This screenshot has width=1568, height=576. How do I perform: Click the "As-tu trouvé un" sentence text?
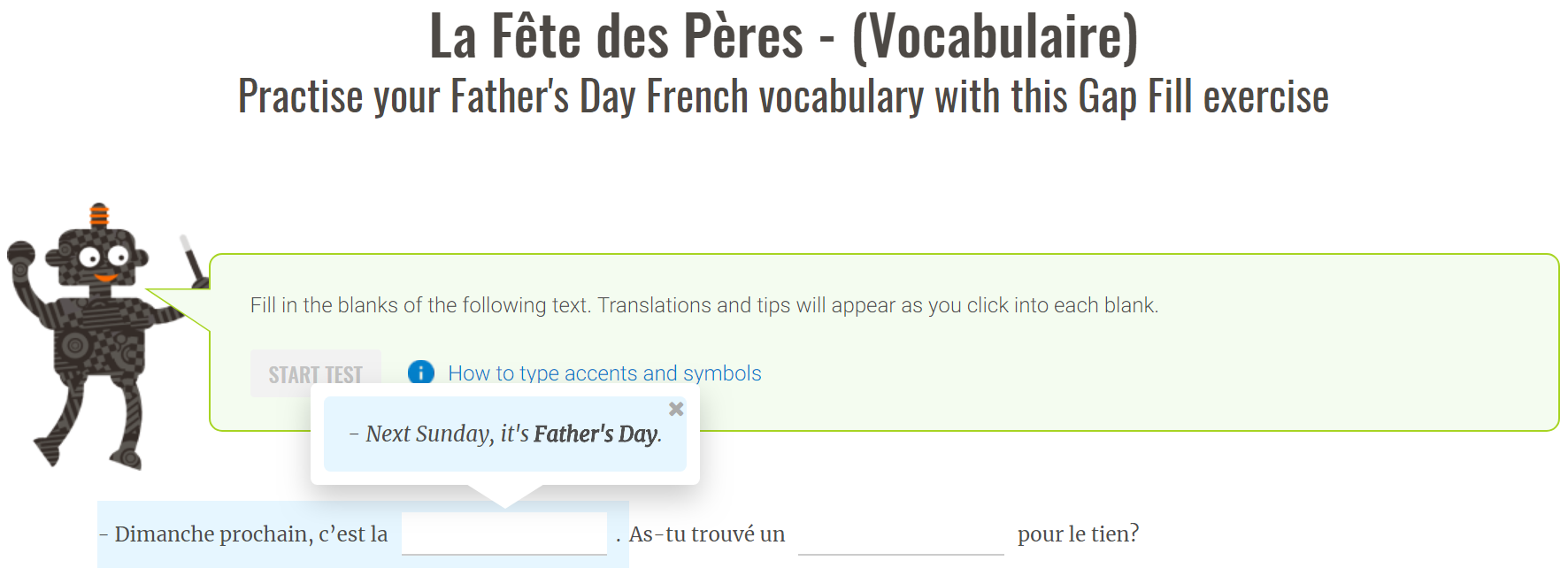point(707,534)
